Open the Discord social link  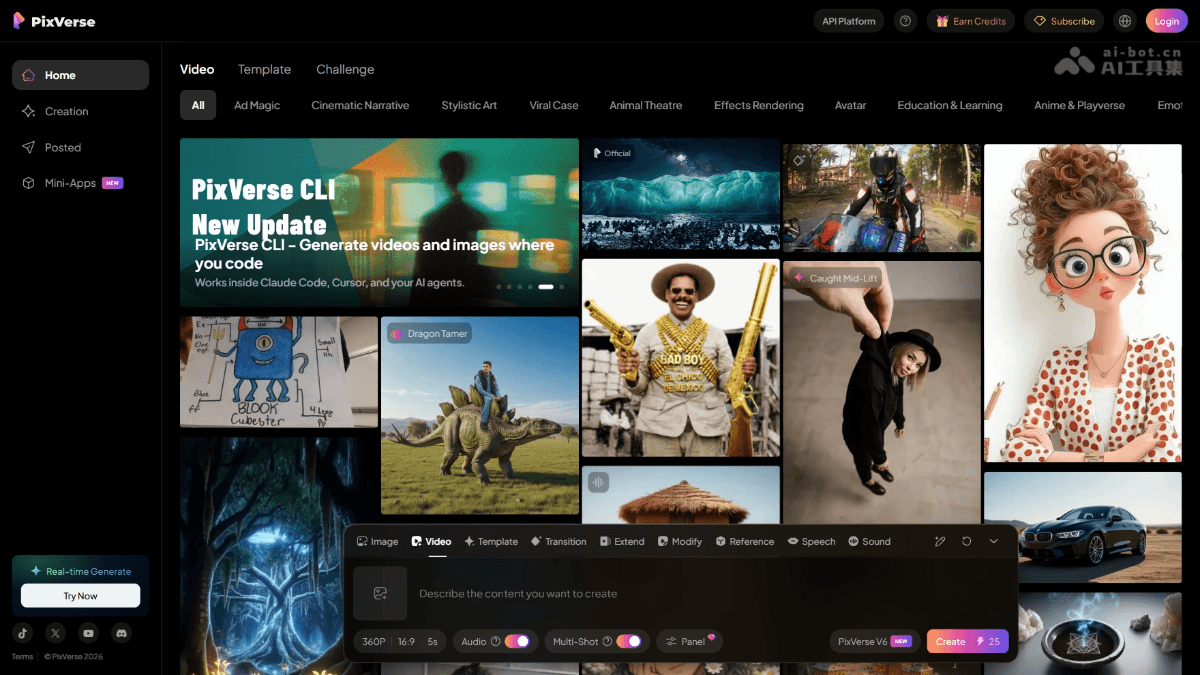(122, 633)
